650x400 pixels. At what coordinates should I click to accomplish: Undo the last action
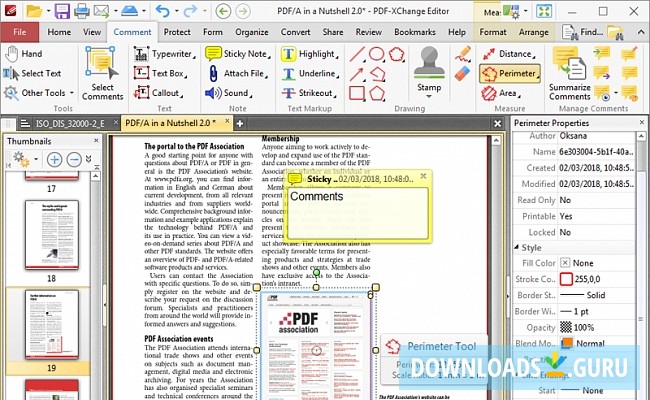point(162,12)
